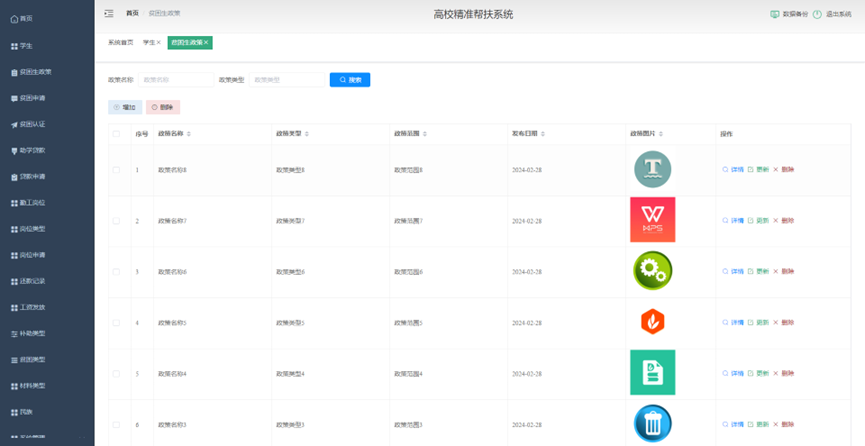Open the orange hexagon image in 政策名称5 row

click(653, 322)
